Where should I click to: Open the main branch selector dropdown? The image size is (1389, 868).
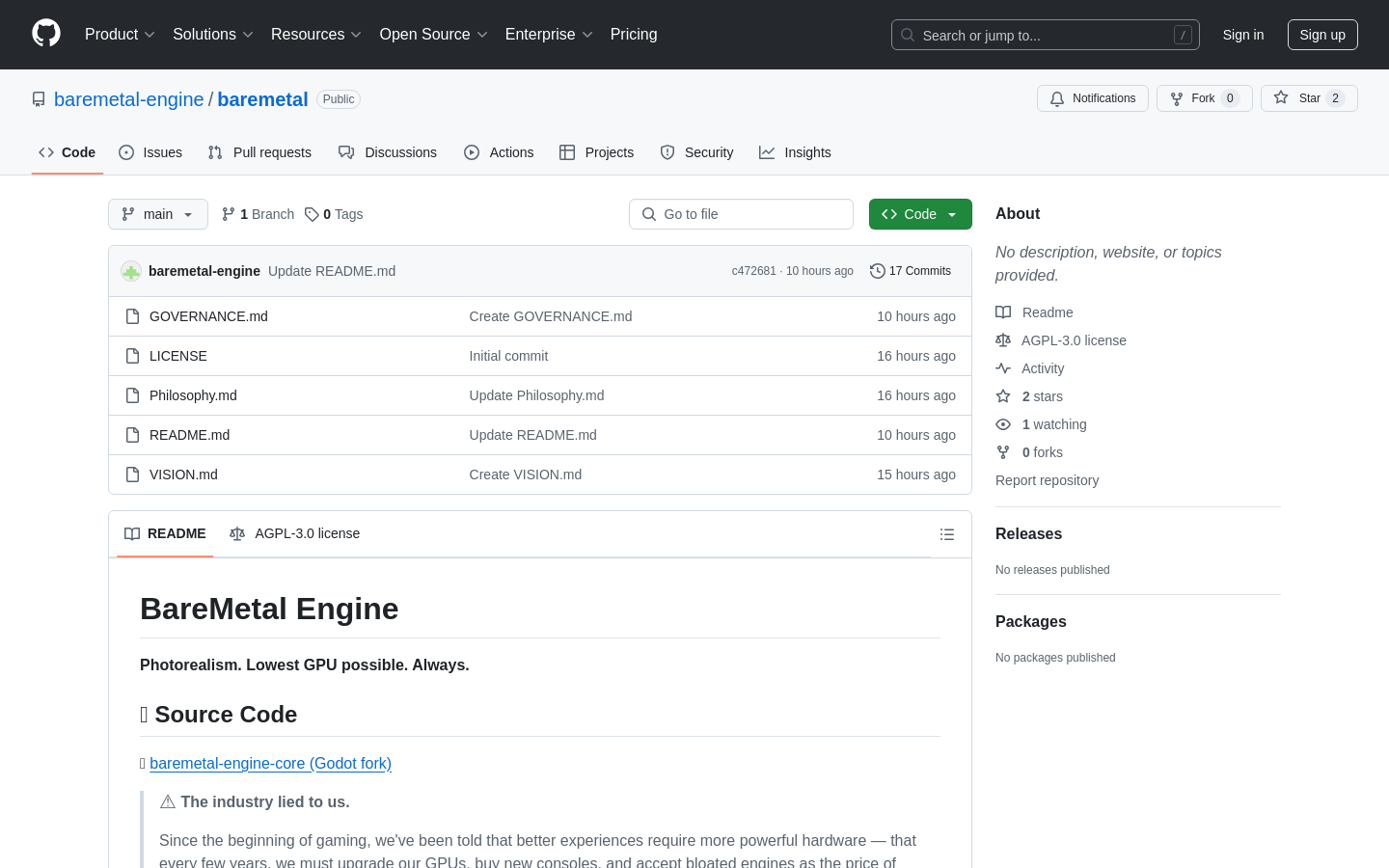158,214
